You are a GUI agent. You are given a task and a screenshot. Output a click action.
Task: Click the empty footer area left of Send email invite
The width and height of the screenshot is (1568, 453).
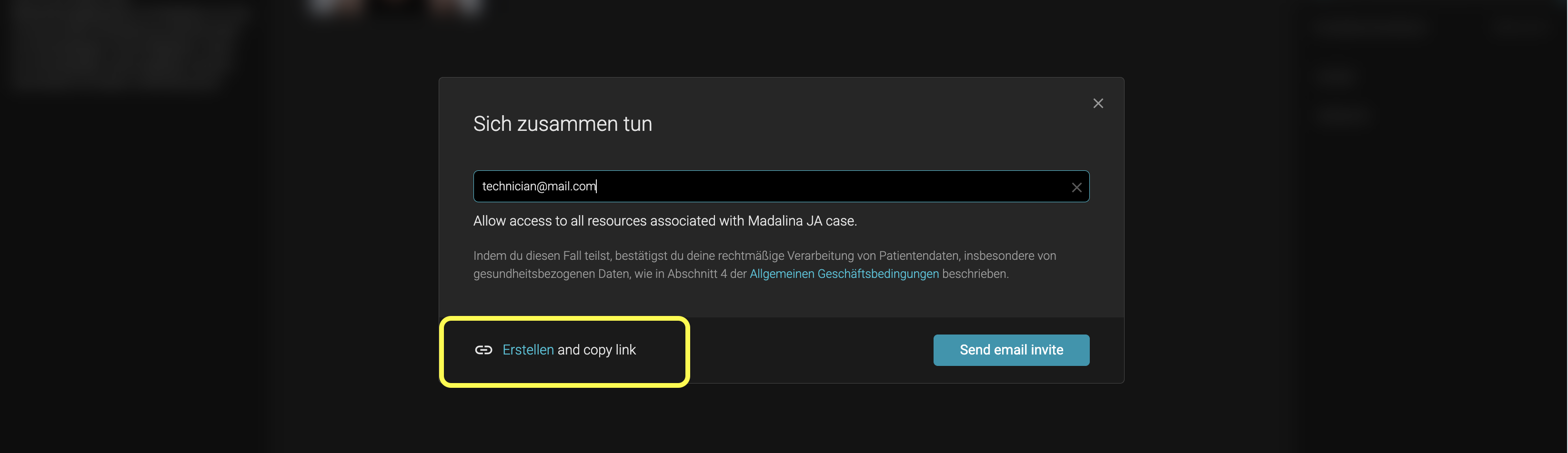(x=810, y=350)
